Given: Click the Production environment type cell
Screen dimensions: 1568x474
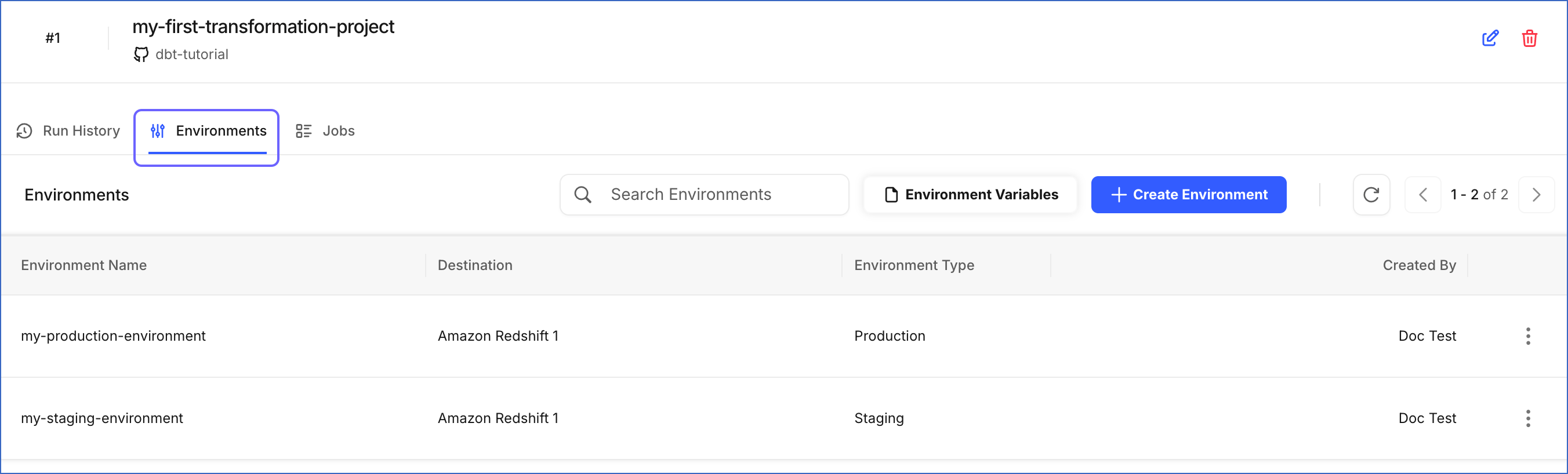Looking at the screenshot, I should pyautogui.click(x=890, y=336).
